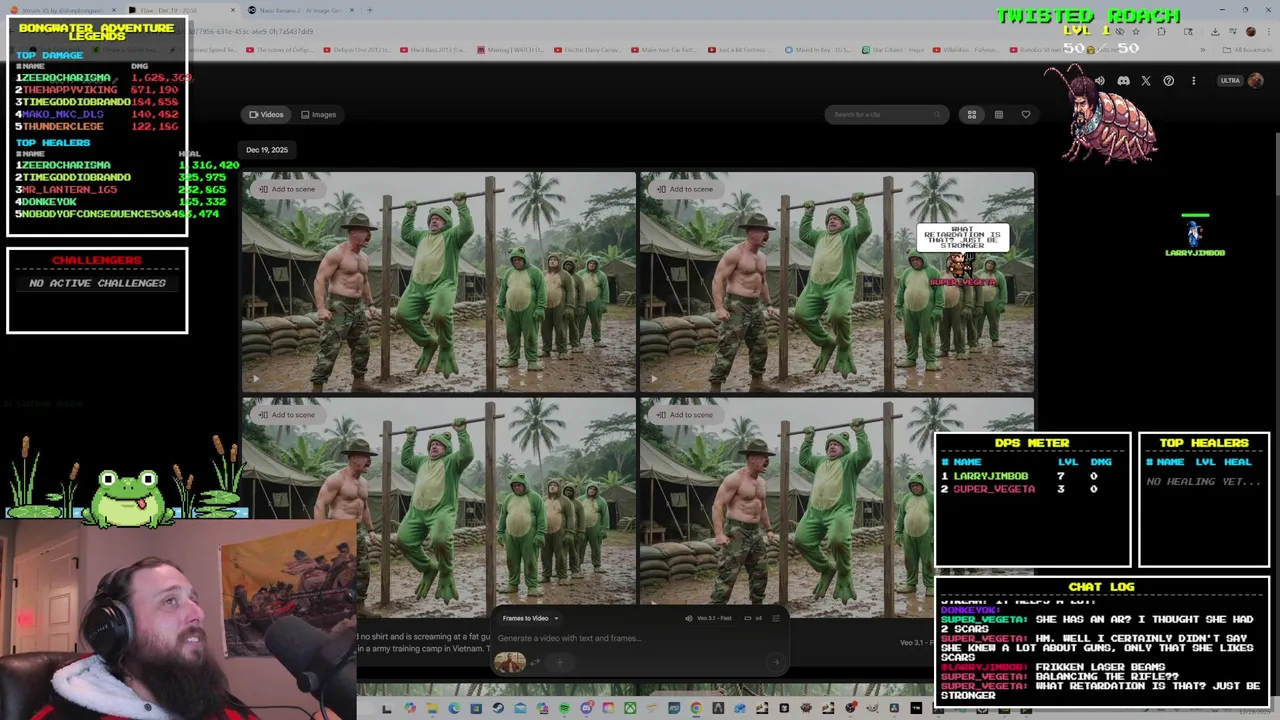Open the Spotify icon in the taskbar

point(565,708)
